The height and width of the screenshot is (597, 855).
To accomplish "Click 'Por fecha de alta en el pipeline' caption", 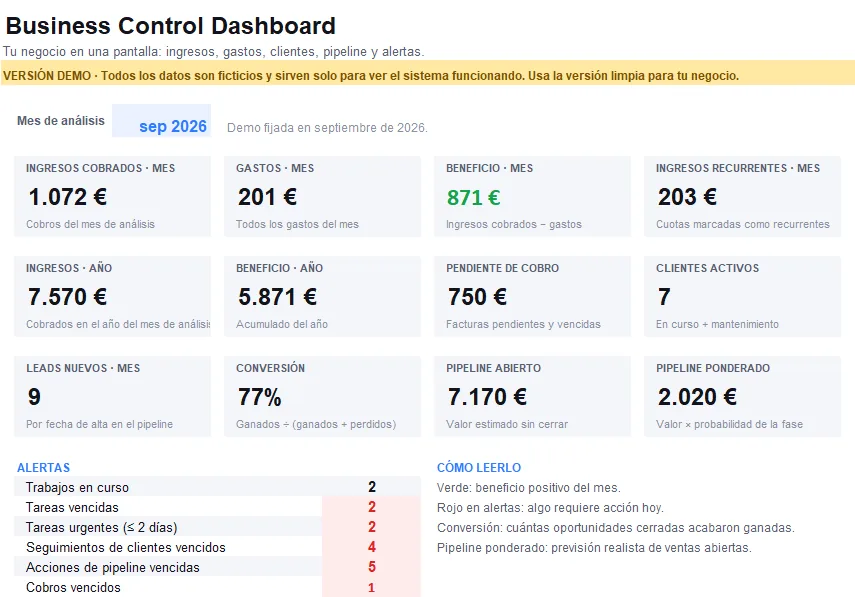I will coord(99,424).
